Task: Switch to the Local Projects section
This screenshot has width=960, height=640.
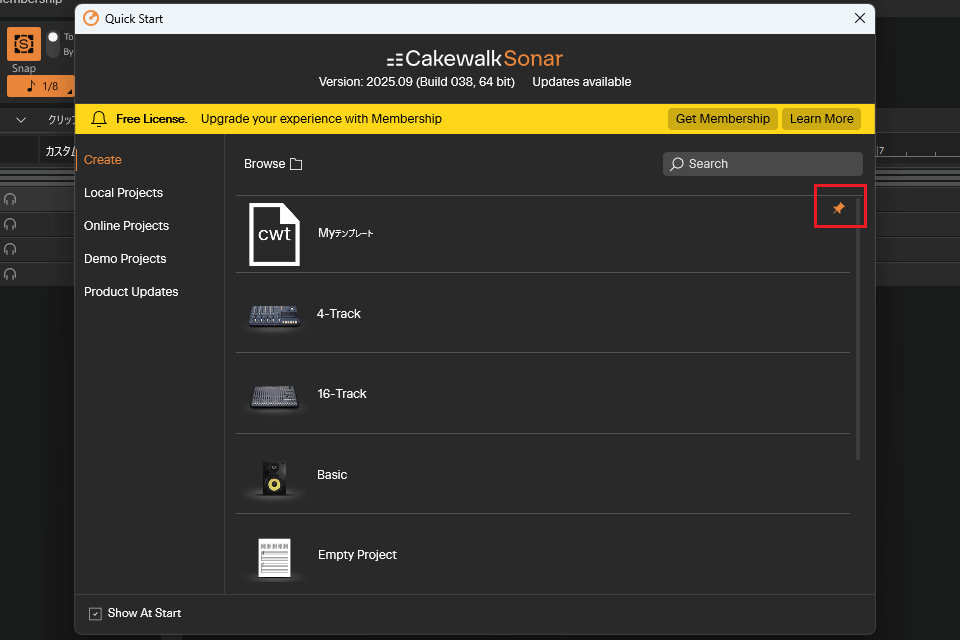Action: click(x=123, y=193)
